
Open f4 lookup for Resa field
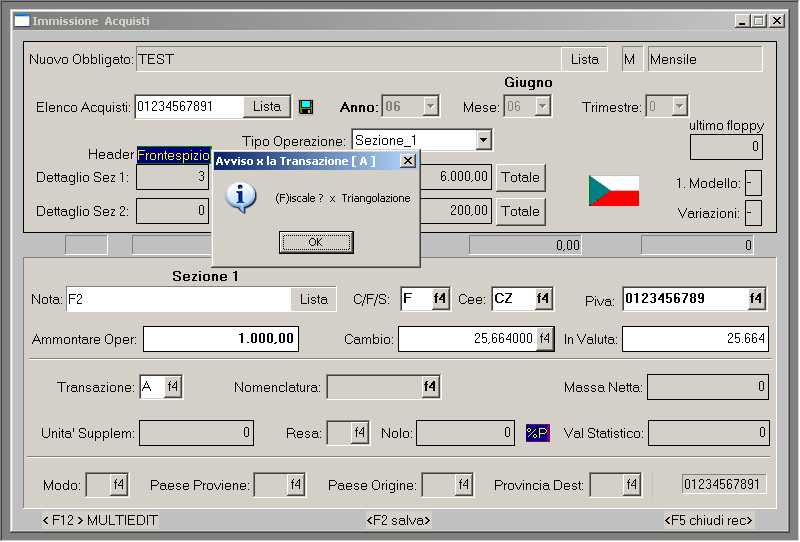coord(359,433)
